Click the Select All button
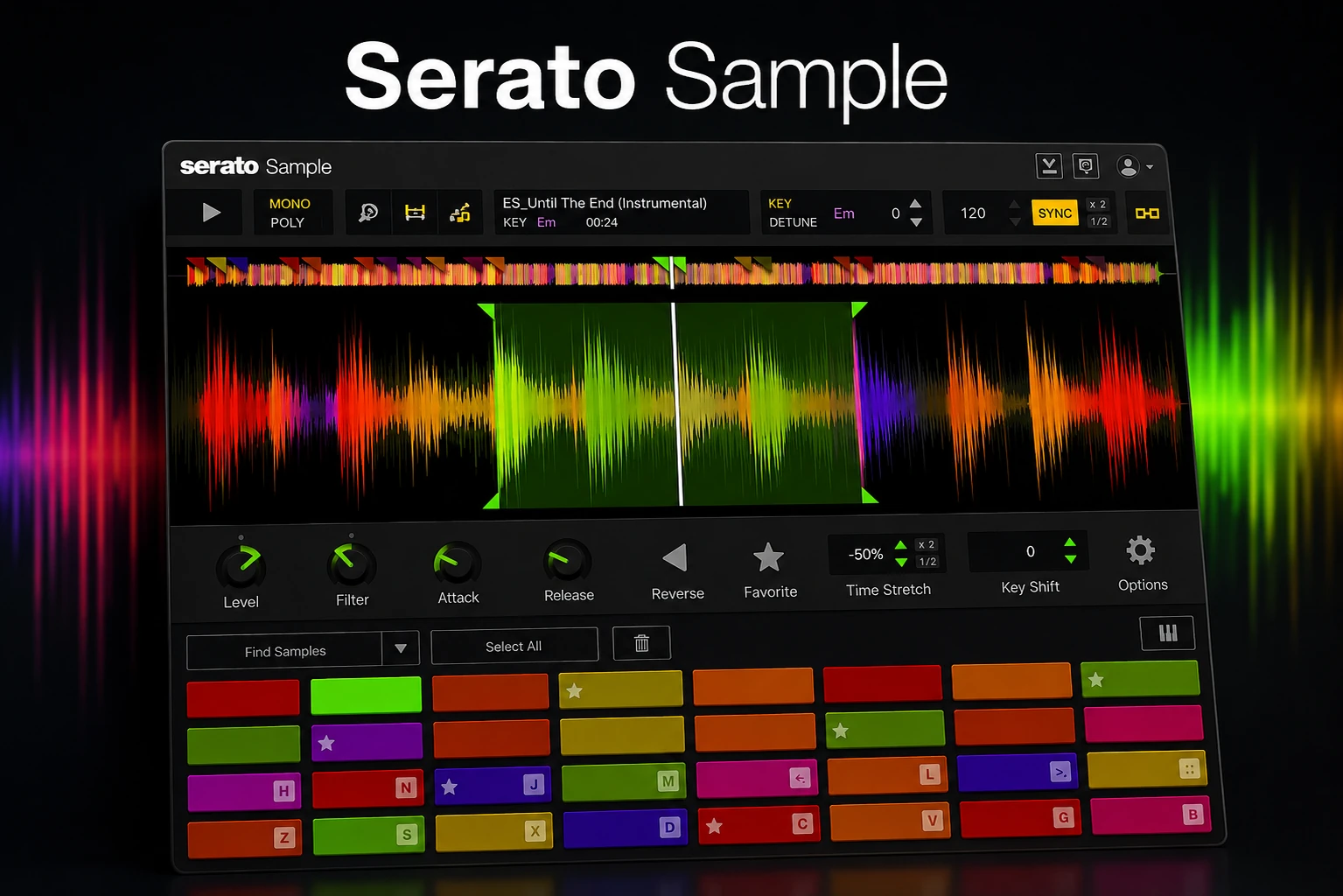This screenshot has height=896, width=1343. 514,646
